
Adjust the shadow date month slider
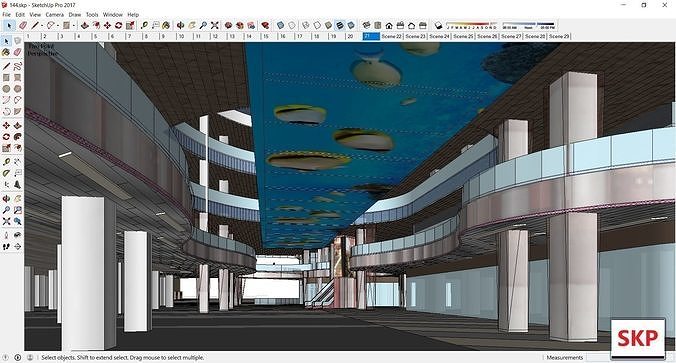(x=472, y=25)
